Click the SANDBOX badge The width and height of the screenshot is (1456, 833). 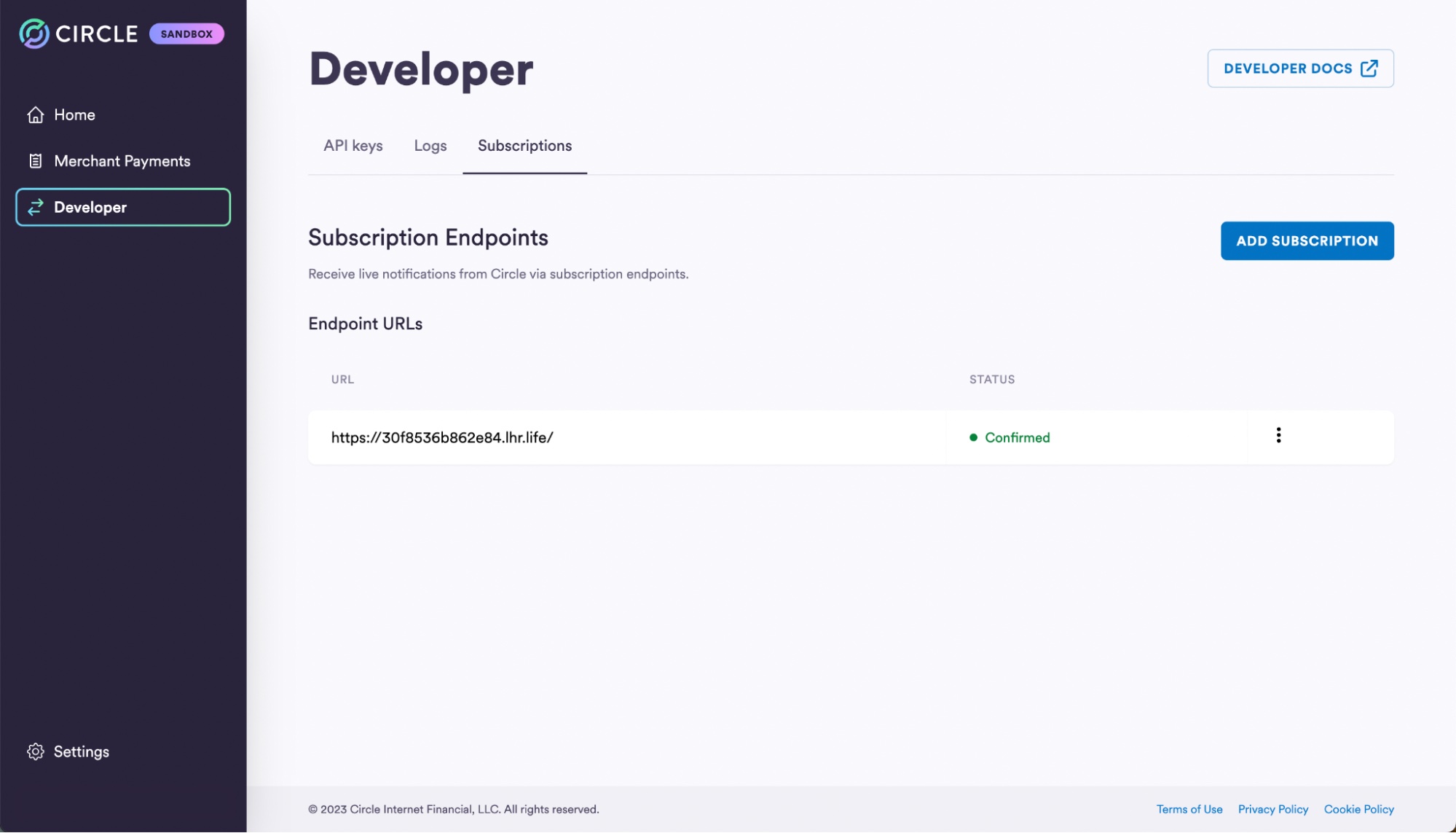[186, 34]
